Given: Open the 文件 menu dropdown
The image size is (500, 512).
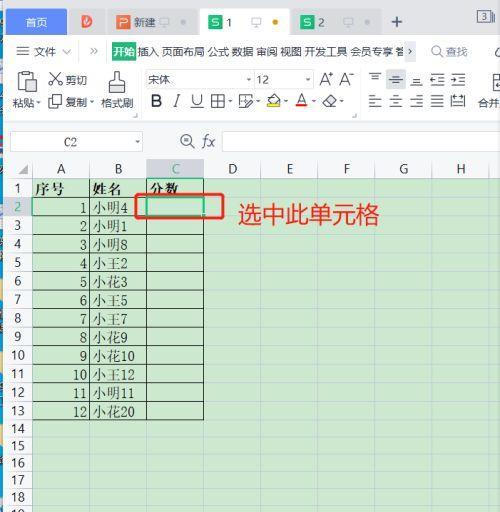Looking at the screenshot, I should pos(44,52).
